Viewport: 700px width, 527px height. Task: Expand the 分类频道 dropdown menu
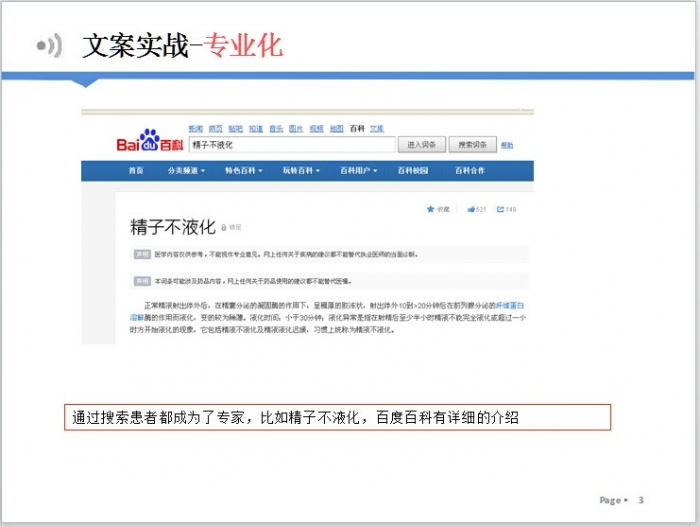186,171
